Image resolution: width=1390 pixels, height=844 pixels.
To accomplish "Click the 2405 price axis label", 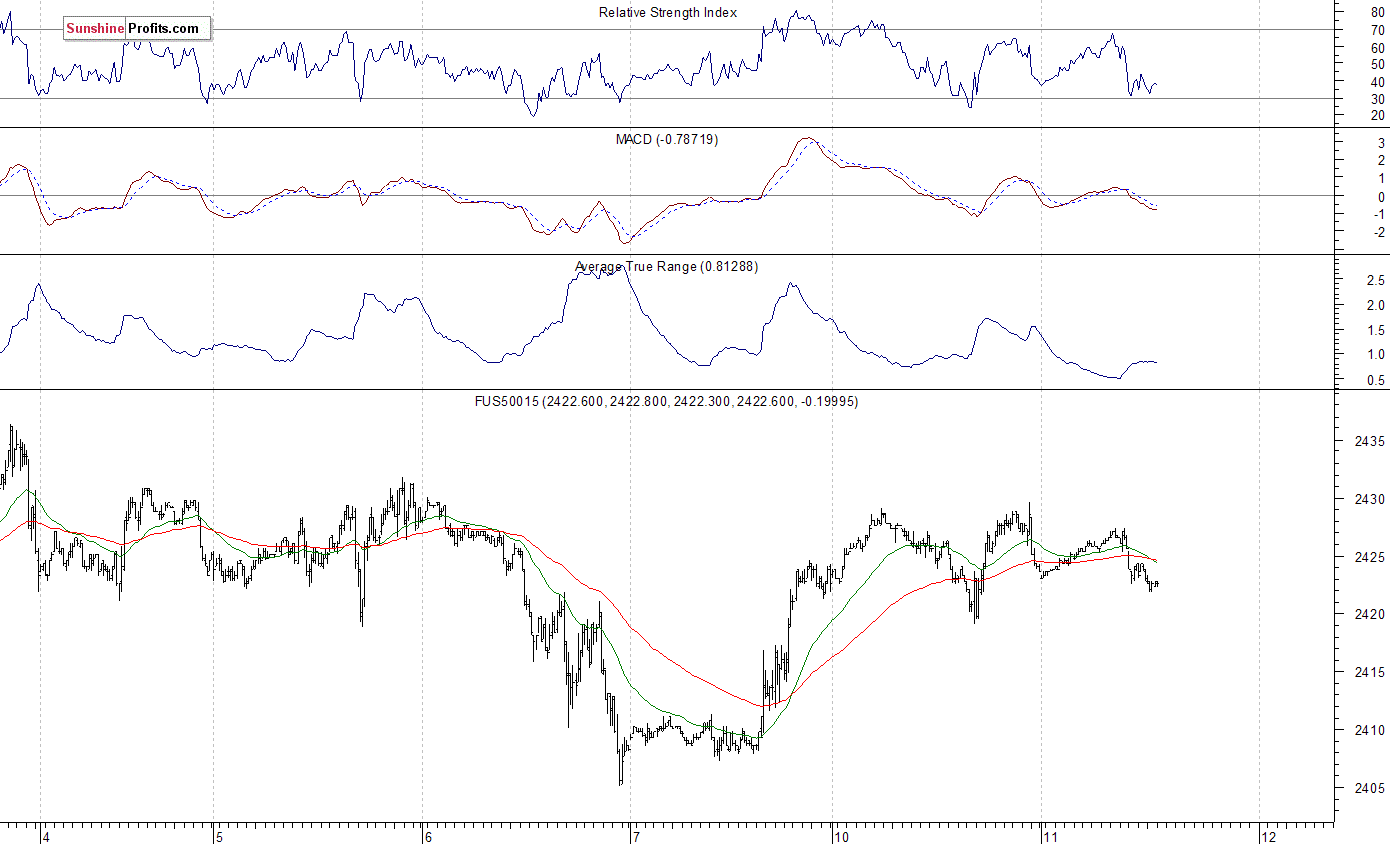I will point(1370,789).
